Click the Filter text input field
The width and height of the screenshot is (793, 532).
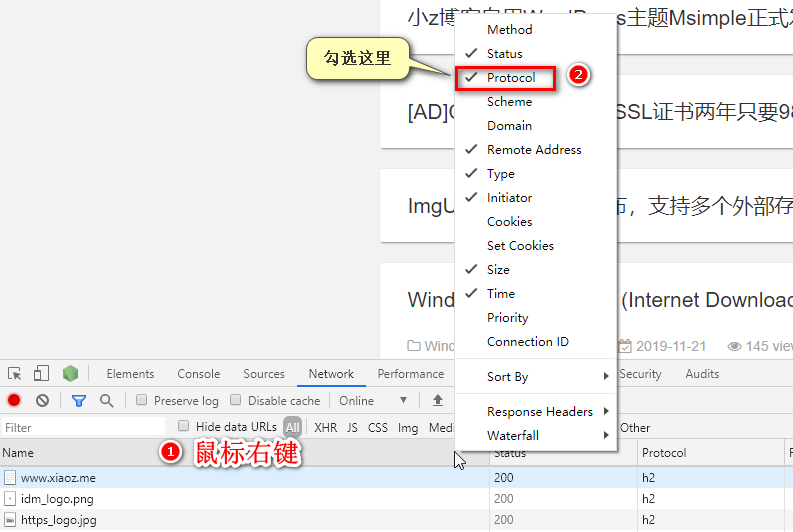pos(82,428)
